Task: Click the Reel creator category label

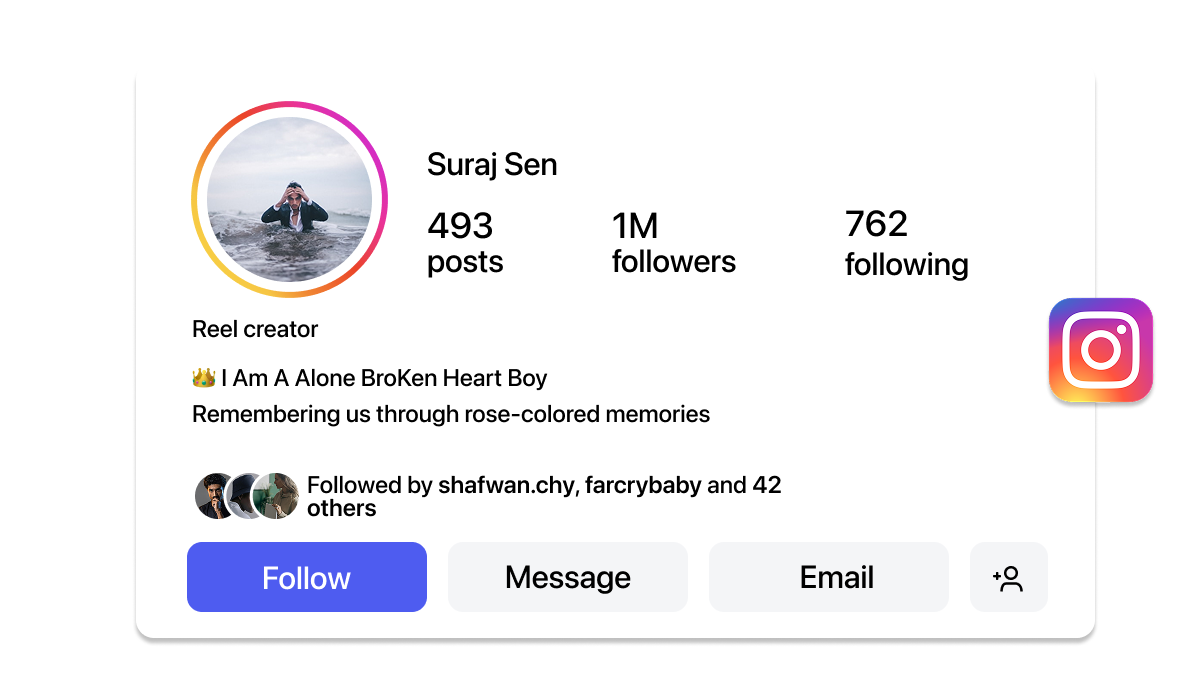Action: [x=255, y=329]
